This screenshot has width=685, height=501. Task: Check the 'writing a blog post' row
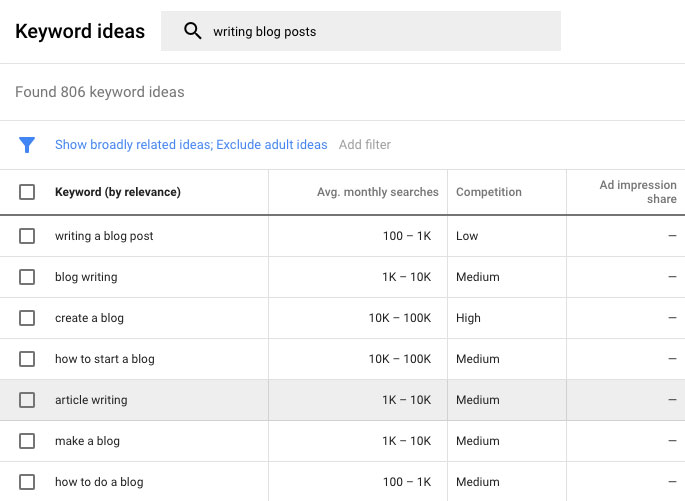pyautogui.click(x=27, y=236)
